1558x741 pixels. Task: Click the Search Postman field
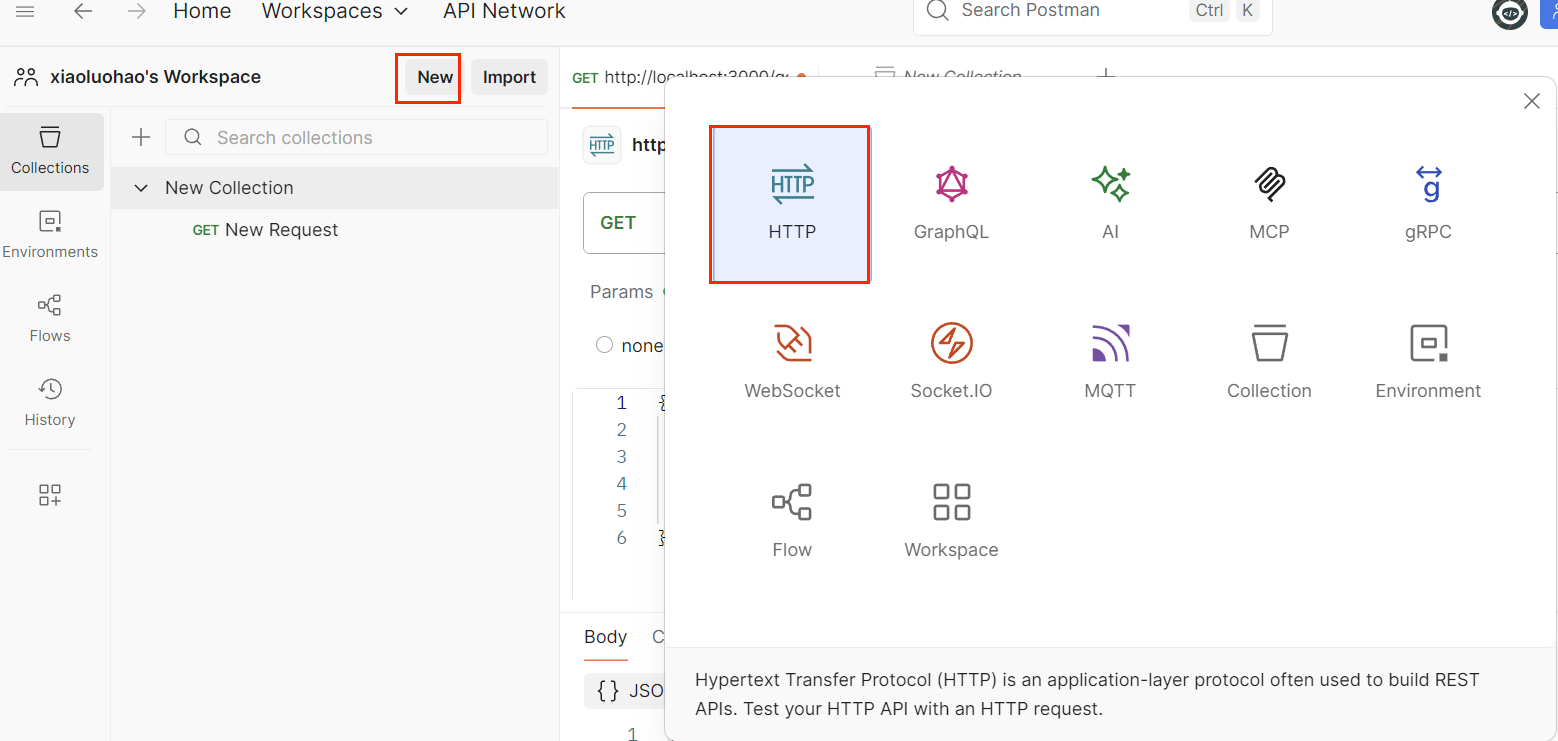point(1092,11)
